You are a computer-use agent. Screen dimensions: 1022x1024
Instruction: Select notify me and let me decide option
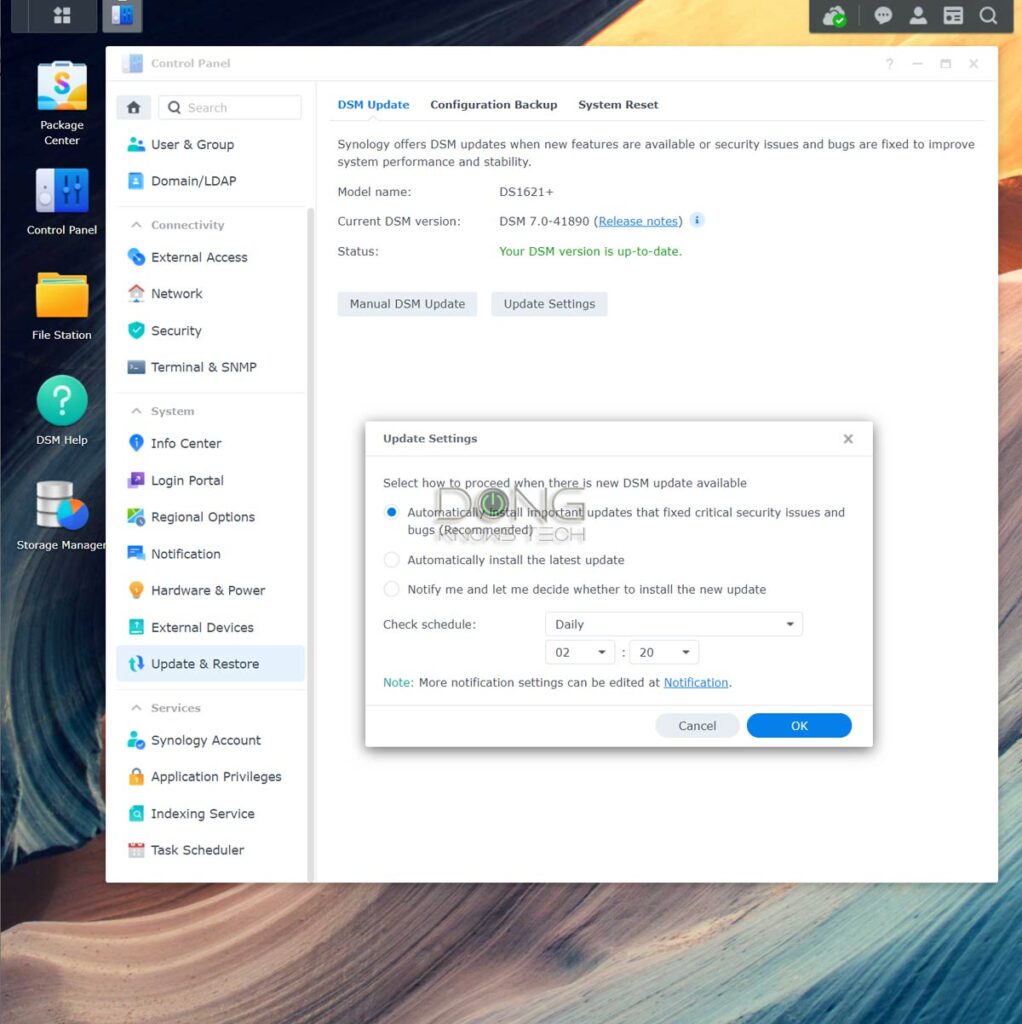coord(391,589)
